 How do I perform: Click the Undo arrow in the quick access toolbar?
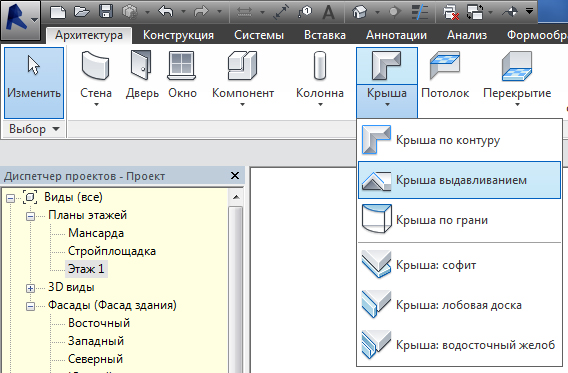(166, 12)
